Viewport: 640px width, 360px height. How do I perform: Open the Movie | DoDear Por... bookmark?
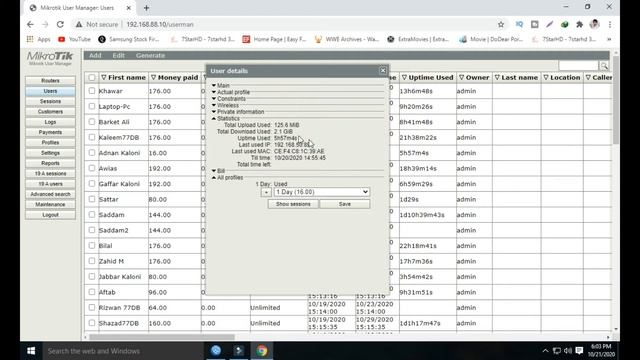(x=491, y=39)
